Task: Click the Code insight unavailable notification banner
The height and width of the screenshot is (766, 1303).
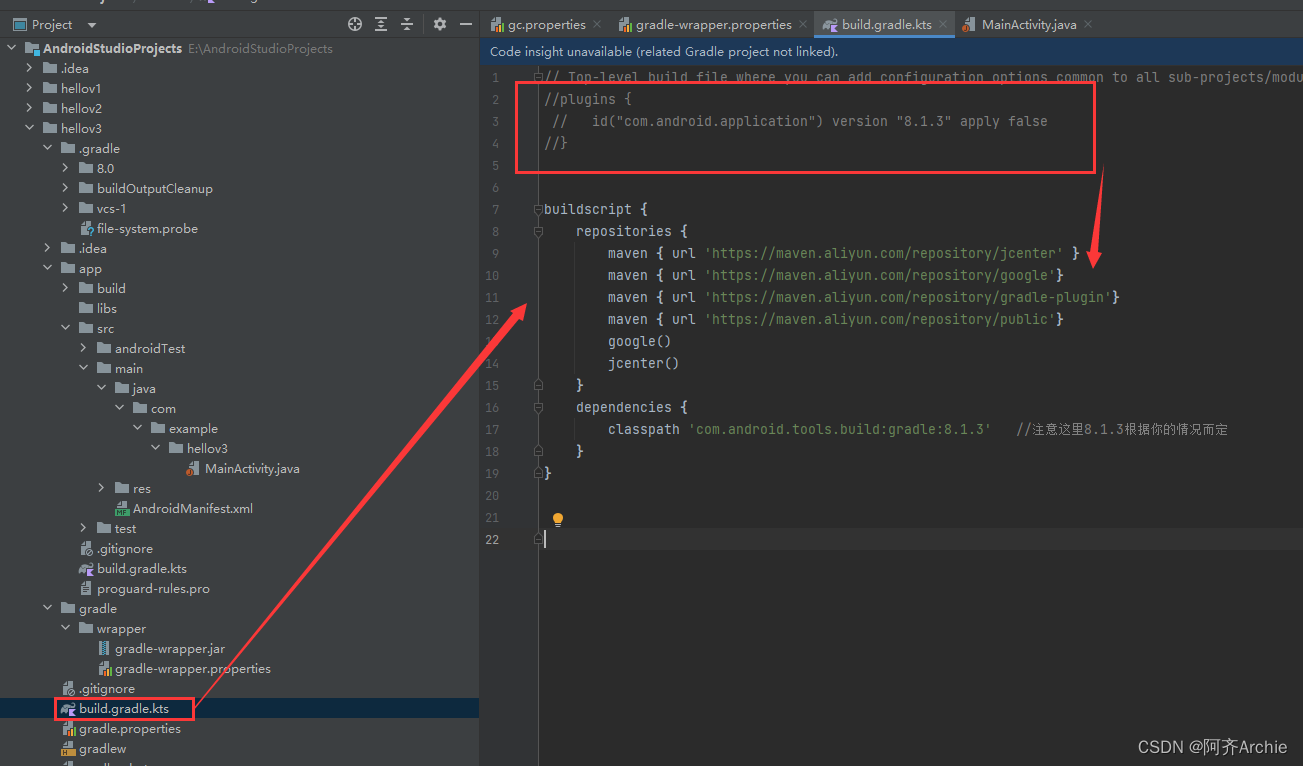Action: point(891,51)
